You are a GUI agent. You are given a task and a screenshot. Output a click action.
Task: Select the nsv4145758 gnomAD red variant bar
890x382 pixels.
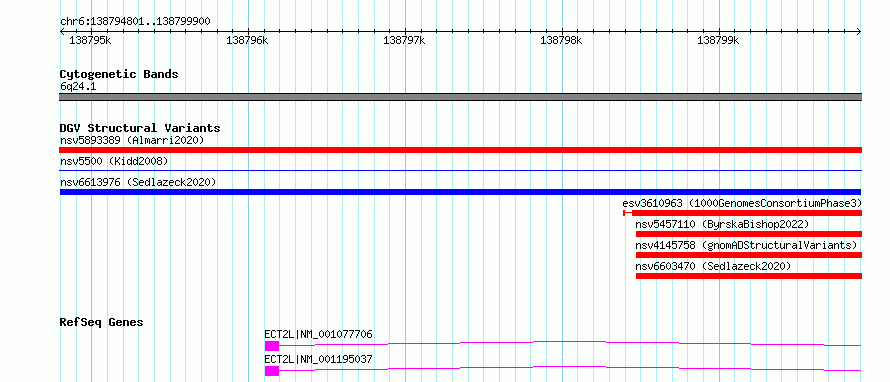pos(749,255)
